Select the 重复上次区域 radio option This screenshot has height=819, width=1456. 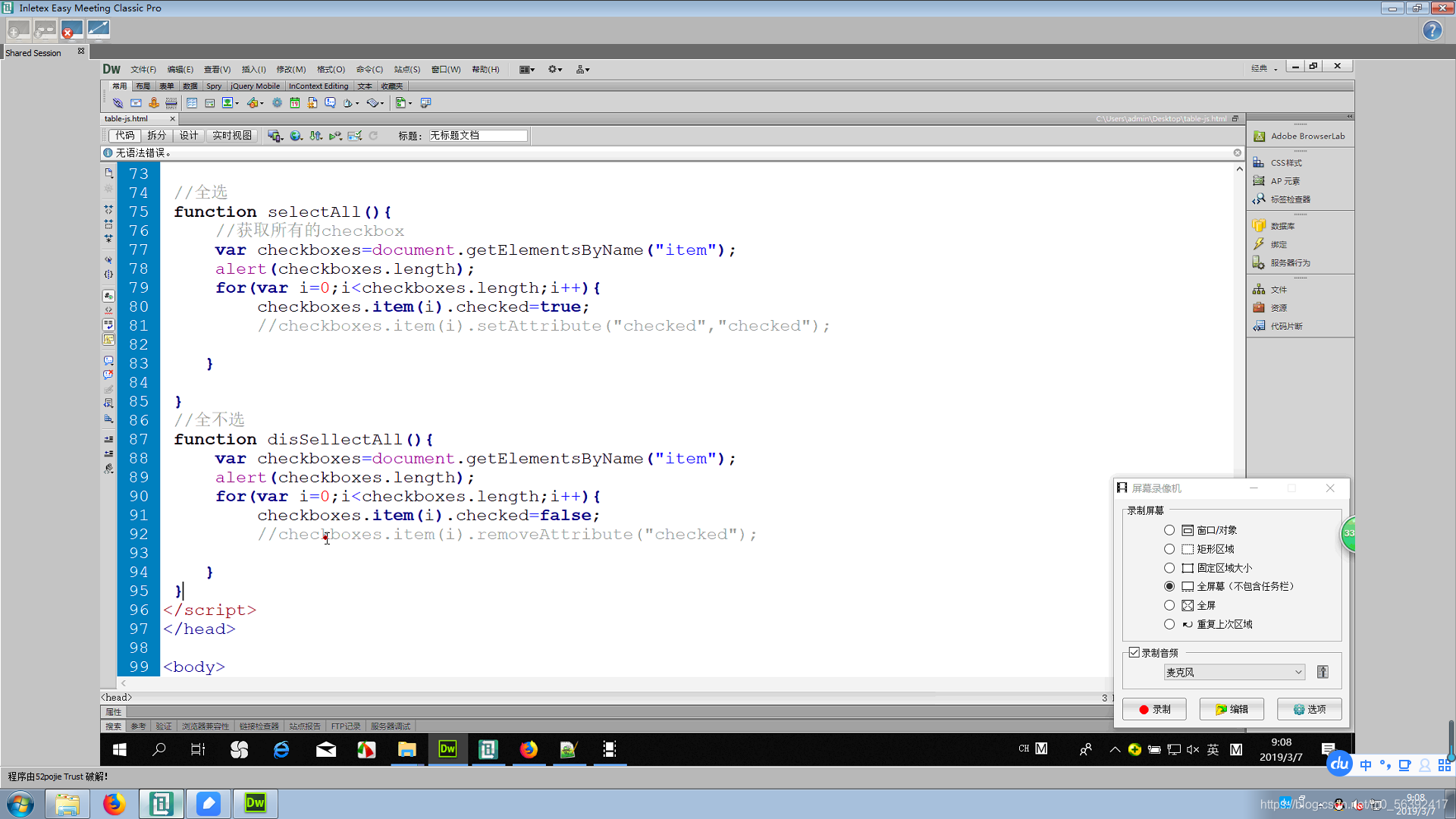point(1169,624)
